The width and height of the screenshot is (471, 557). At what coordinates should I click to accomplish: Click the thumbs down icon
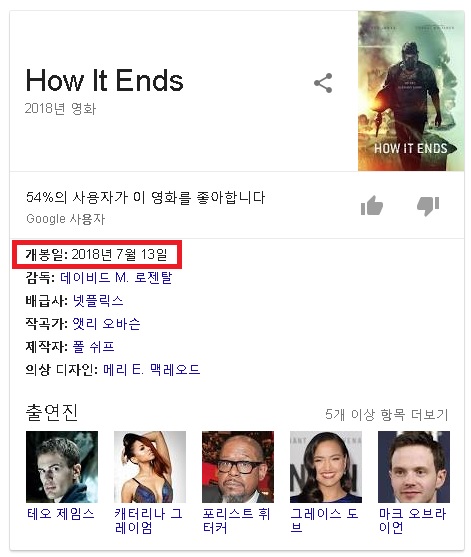428,206
